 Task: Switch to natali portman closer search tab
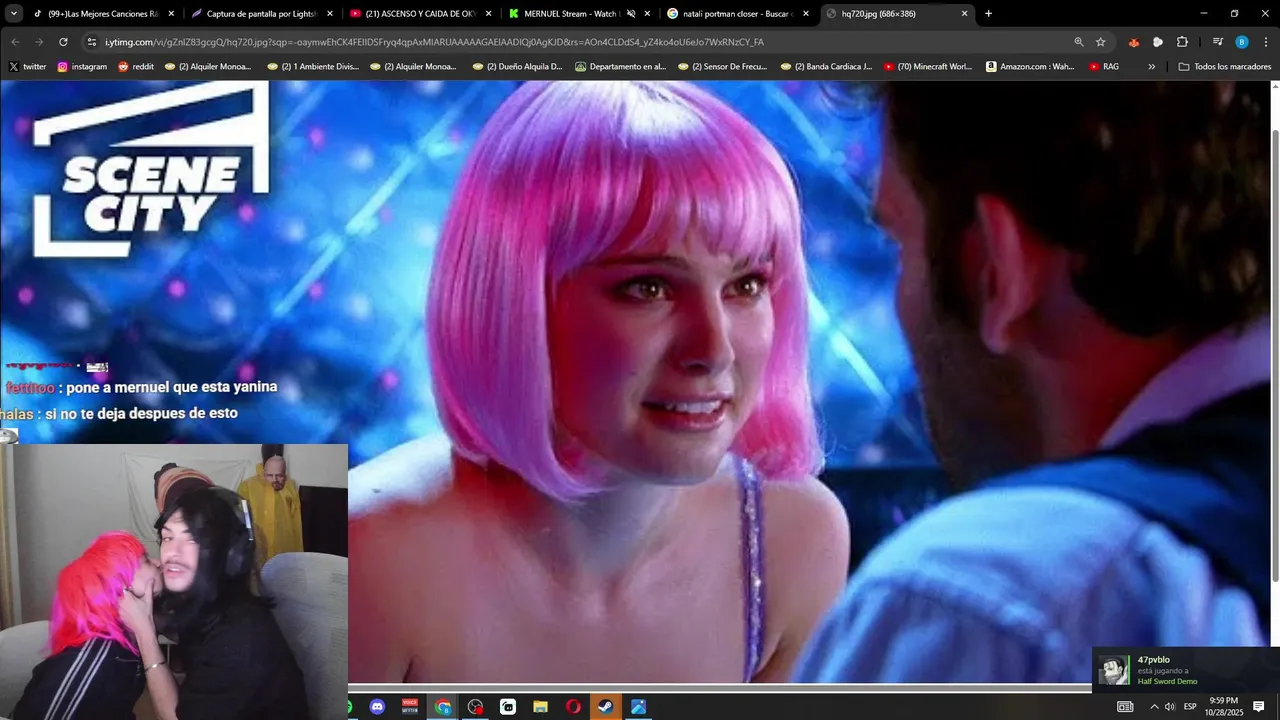738,14
